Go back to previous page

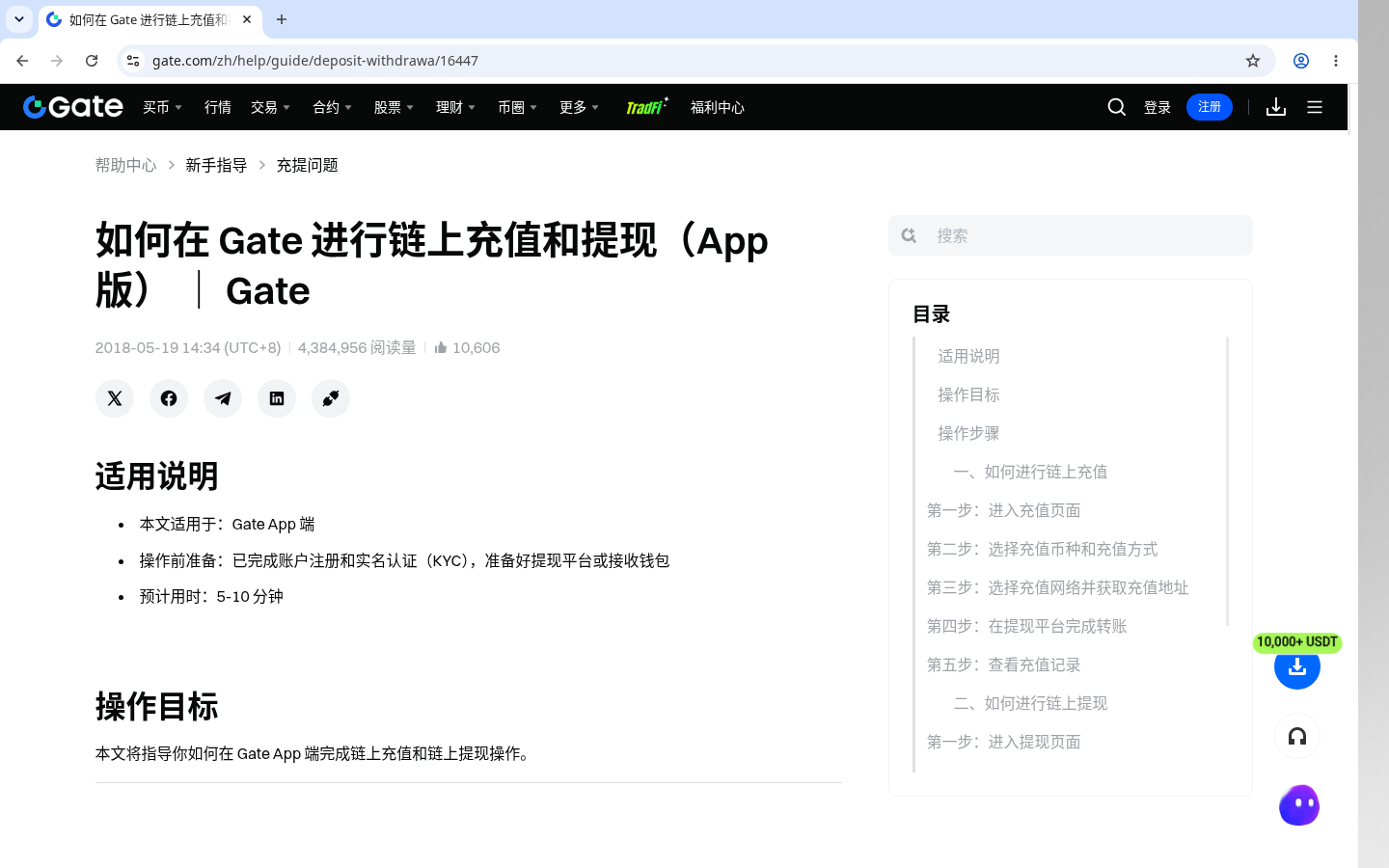click(x=22, y=61)
